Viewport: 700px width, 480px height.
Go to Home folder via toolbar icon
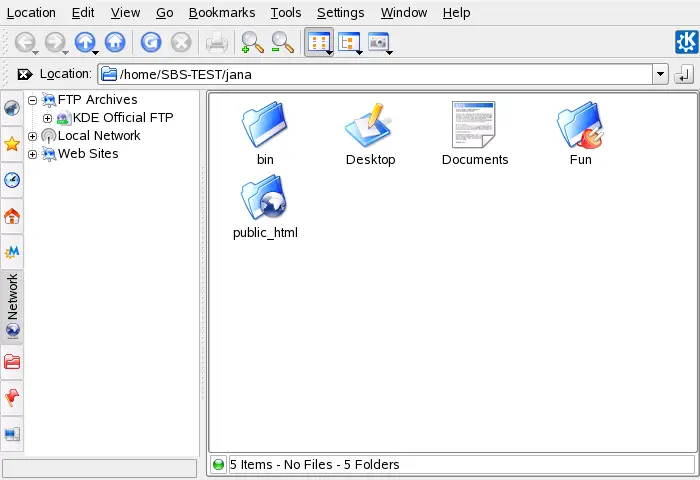pyautogui.click(x=116, y=42)
